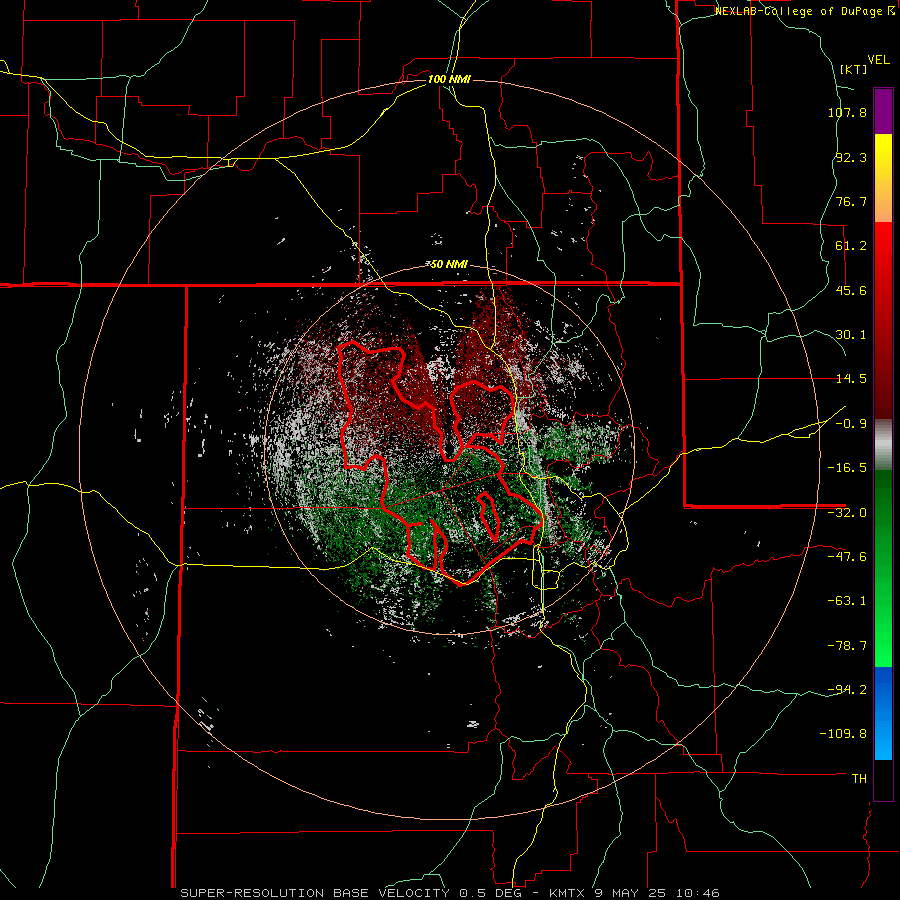
Task: Click the -32.0 value on velocity scale
Action: coord(847,513)
